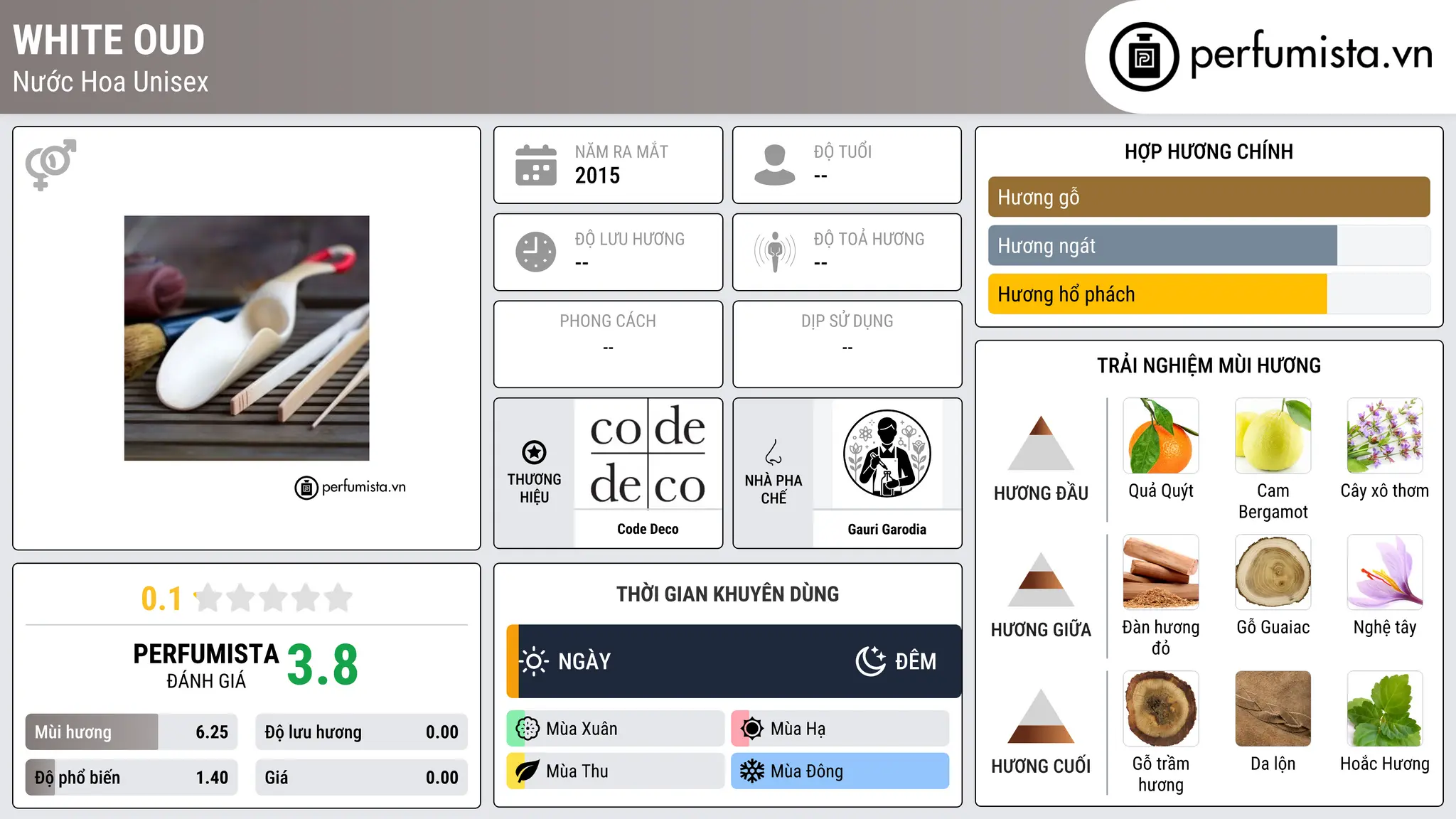Screen dimensions: 1456x819
Task: Click the Hương đầu pyramid icon
Action: tap(1041, 443)
